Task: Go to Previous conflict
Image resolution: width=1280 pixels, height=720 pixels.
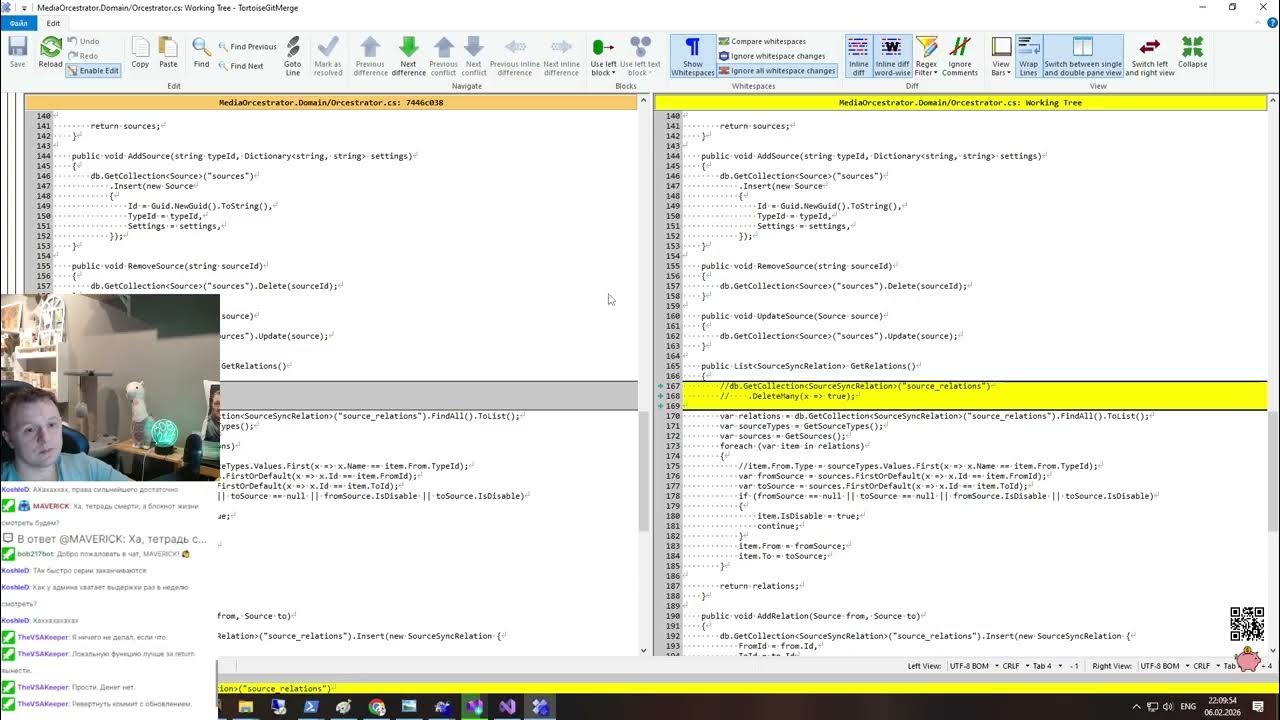Action: coord(443,56)
